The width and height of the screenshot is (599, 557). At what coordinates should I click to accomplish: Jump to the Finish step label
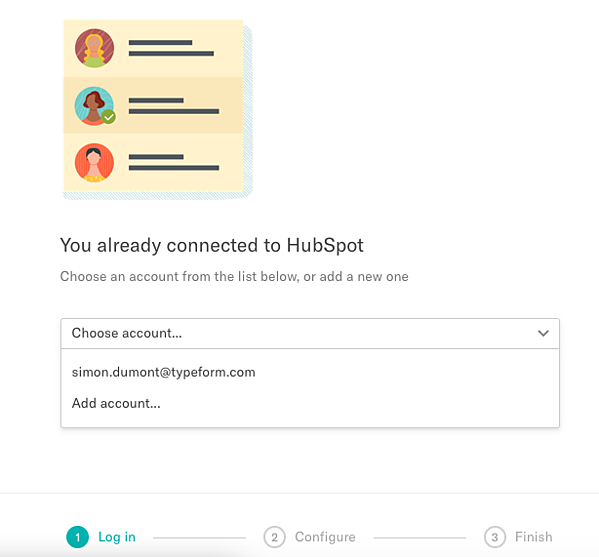[x=534, y=537]
